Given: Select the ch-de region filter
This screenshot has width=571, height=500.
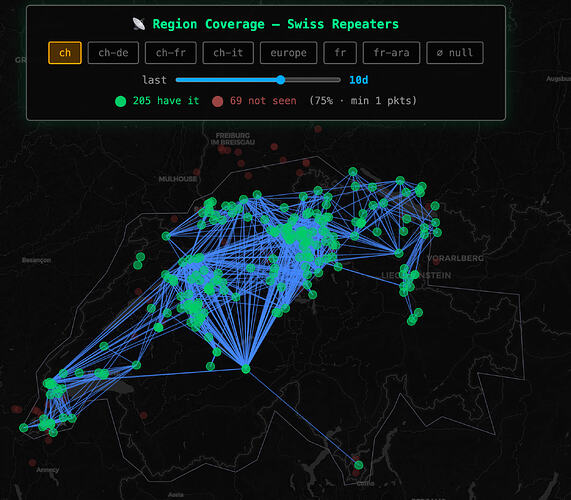Looking at the screenshot, I should coord(113,53).
